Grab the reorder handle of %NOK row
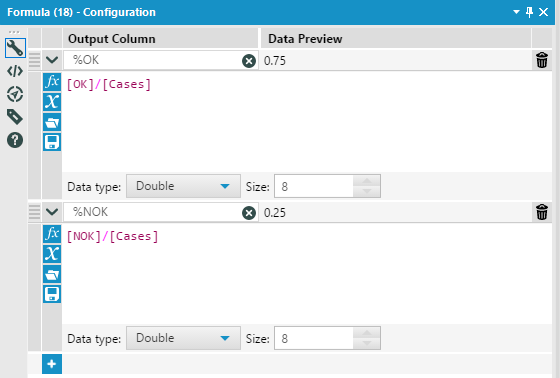The width and height of the screenshot is (560, 378). click(x=35, y=212)
